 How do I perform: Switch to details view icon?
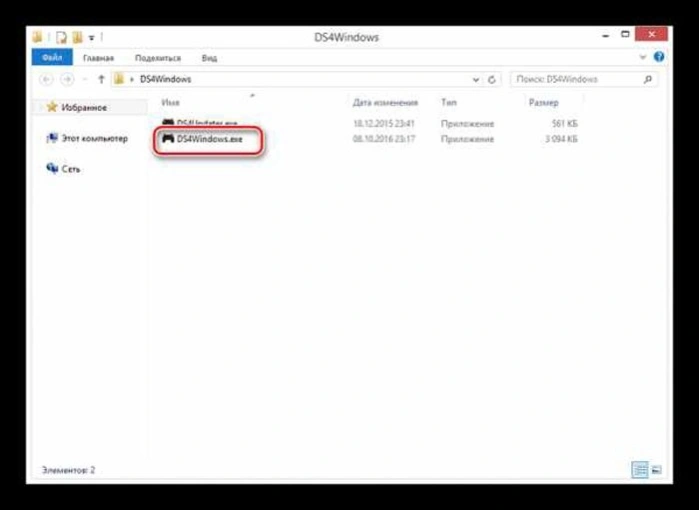click(x=640, y=470)
